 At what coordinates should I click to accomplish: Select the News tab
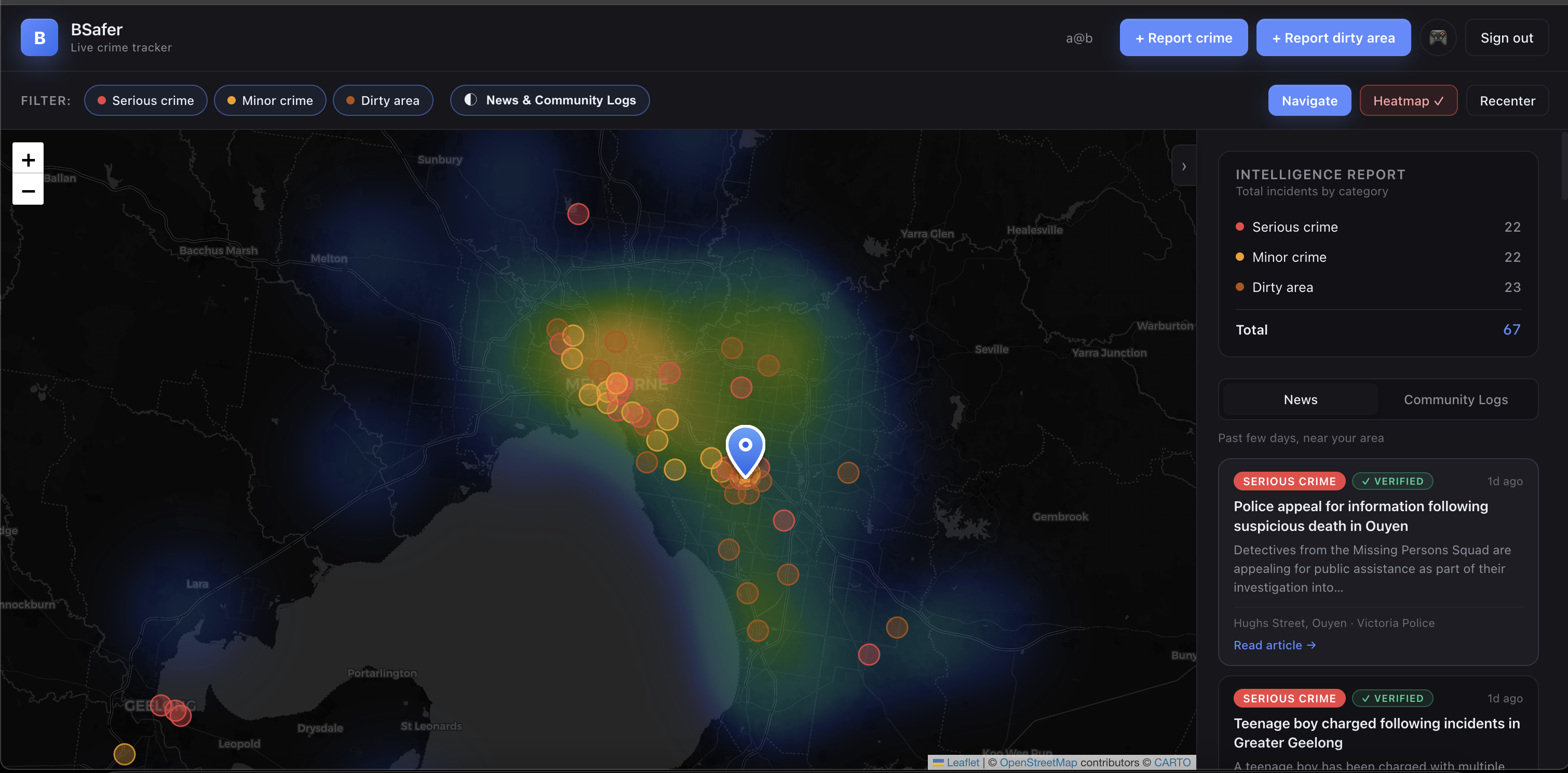[1300, 399]
